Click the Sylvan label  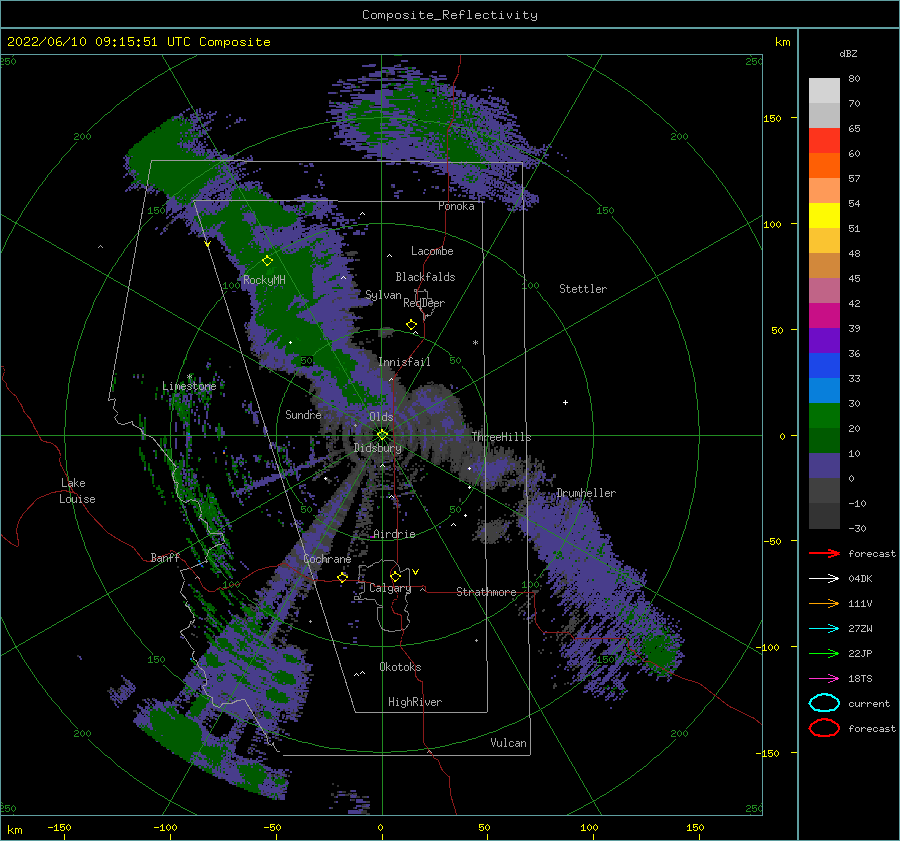(x=383, y=295)
